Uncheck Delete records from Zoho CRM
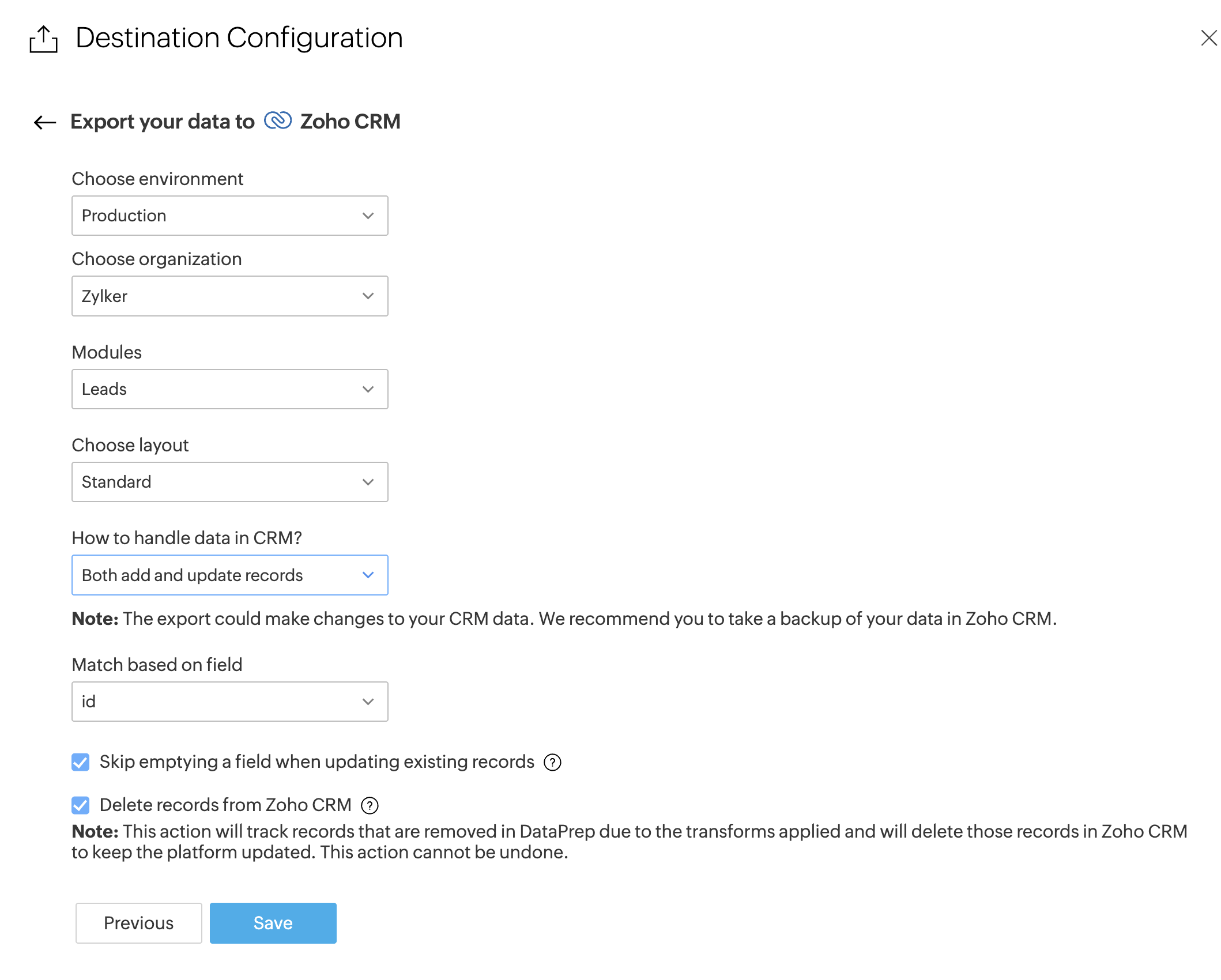This screenshot has width=1221, height=980. click(81, 805)
